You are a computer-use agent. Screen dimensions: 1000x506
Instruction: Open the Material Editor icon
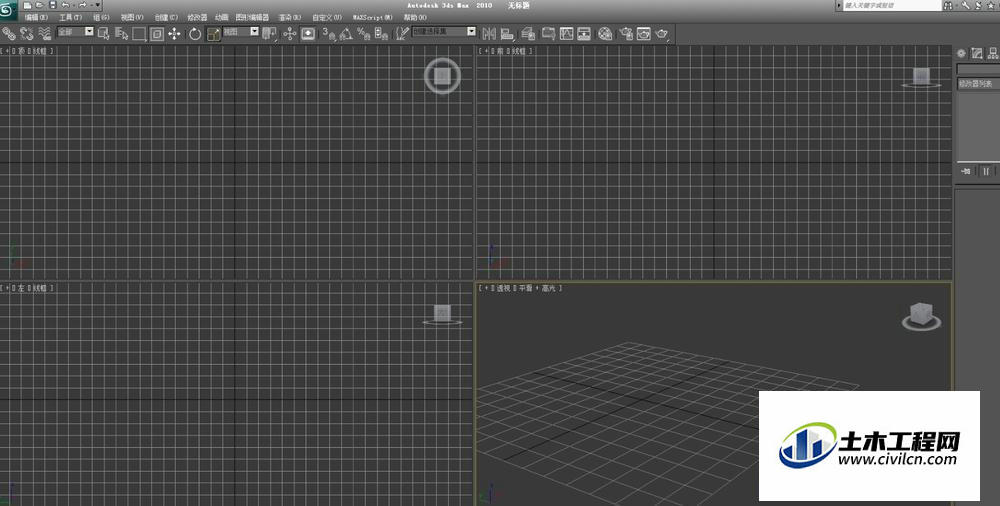pyautogui.click(x=605, y=33)
